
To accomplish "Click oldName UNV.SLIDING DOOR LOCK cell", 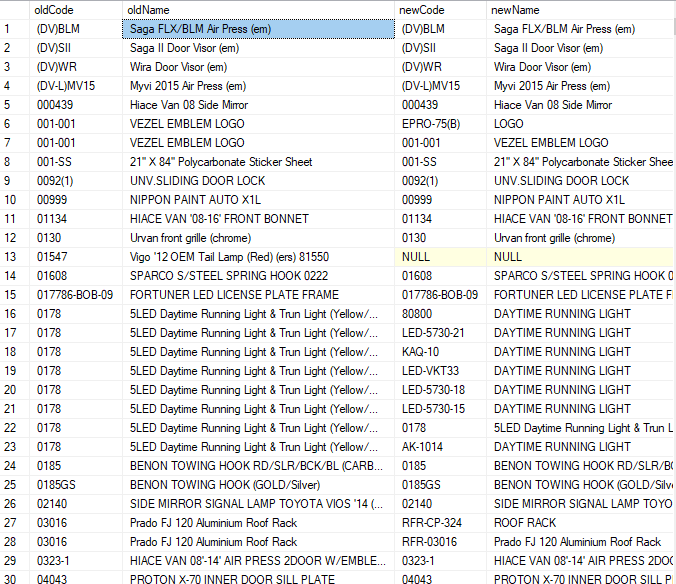I will pos(258,181).
